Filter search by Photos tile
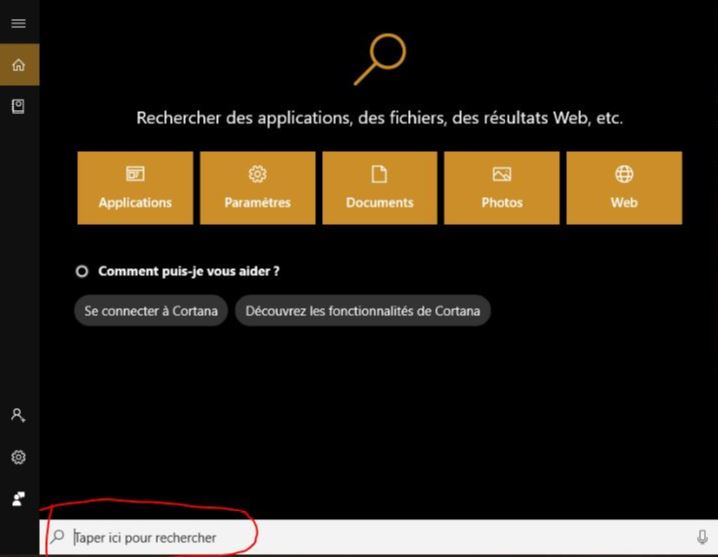The image size is (718, 557). pos(502,188)
